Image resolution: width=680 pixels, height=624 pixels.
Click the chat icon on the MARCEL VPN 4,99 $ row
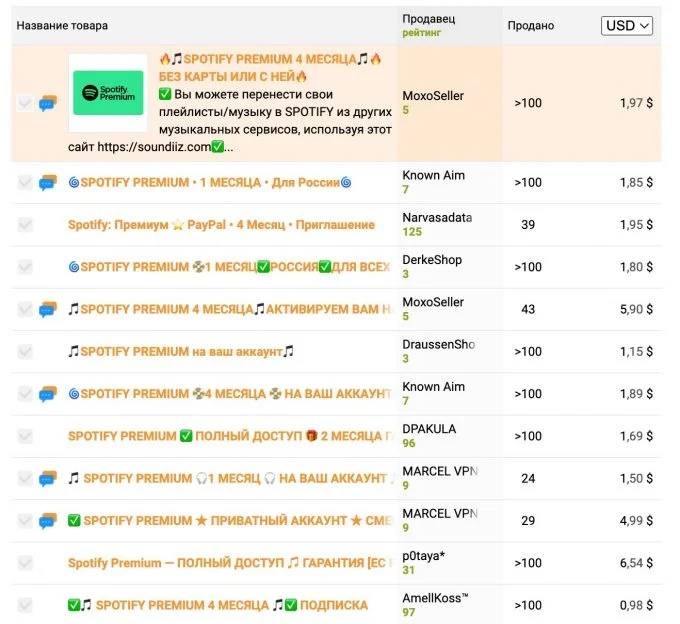pyautogui.click(x=48, y=521)
